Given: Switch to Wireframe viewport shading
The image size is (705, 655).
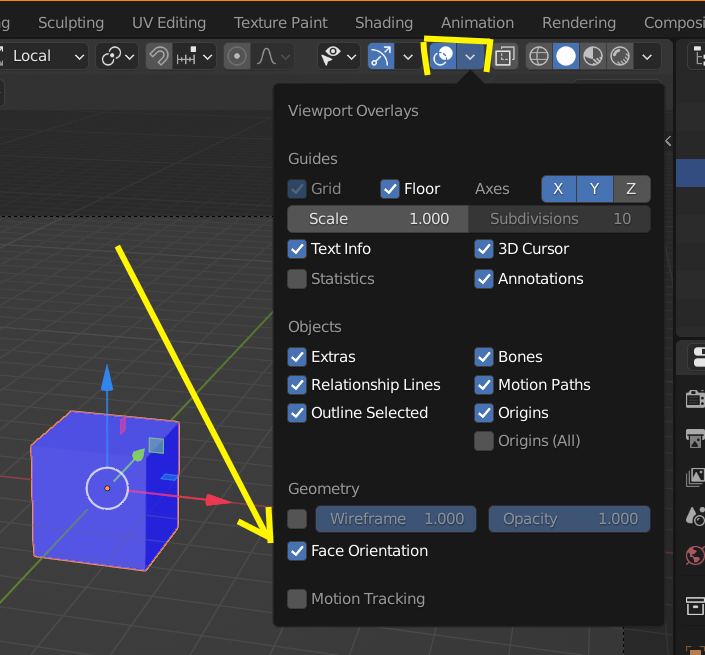Looking at the screenshot, I should [539, 57].
